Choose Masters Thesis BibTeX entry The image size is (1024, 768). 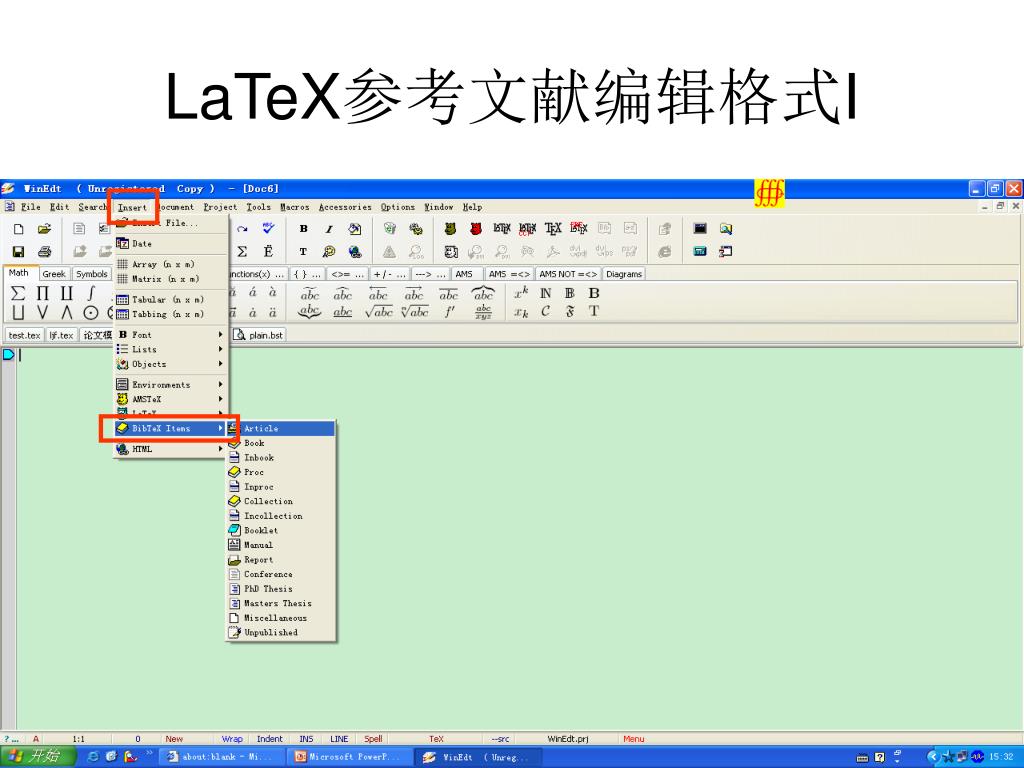281,603
